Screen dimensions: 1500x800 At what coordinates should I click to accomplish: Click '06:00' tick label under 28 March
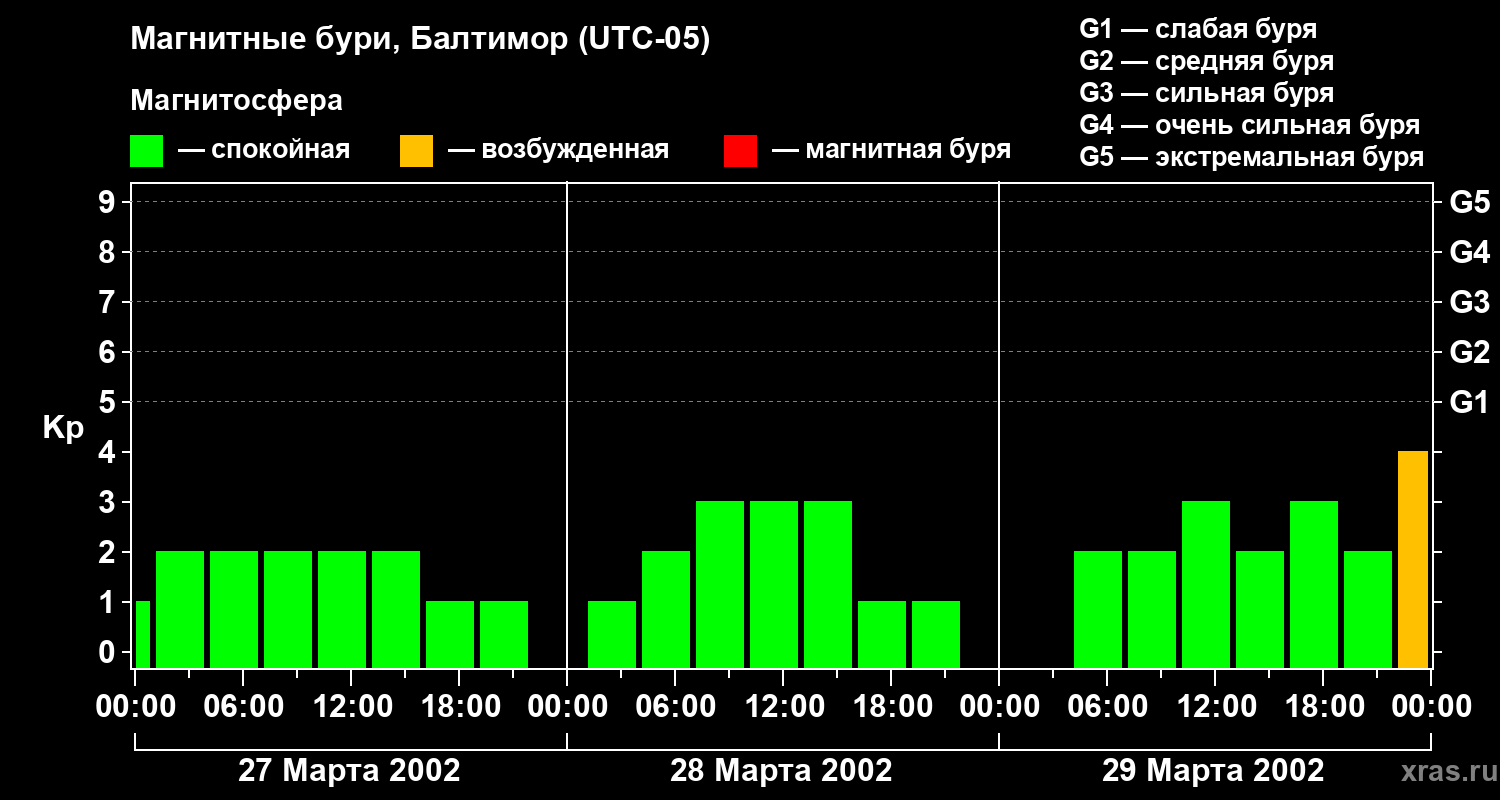[674, 707]
